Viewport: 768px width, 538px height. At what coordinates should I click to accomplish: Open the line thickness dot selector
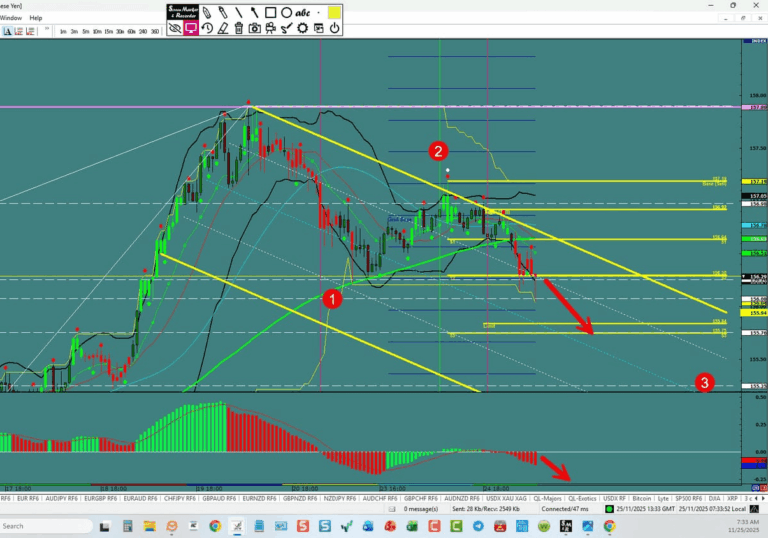(318, 13)
